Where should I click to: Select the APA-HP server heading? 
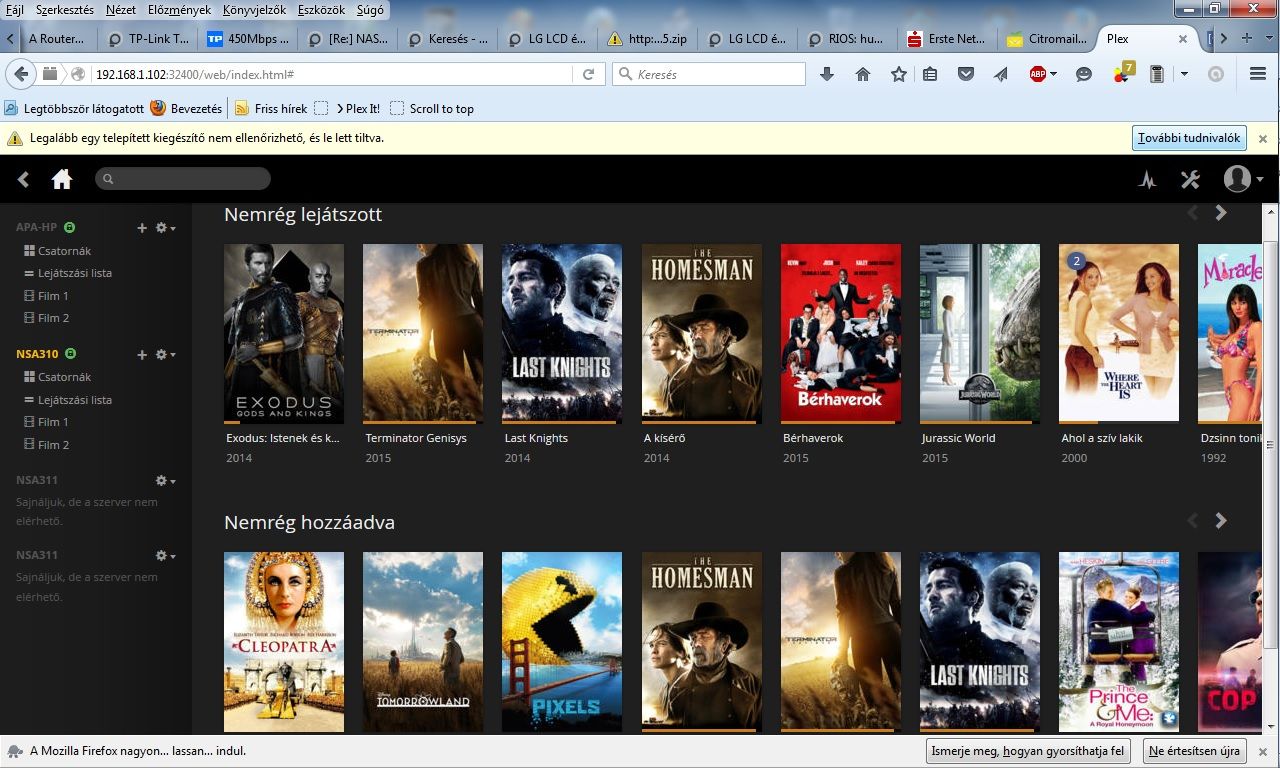click(37, 227)
